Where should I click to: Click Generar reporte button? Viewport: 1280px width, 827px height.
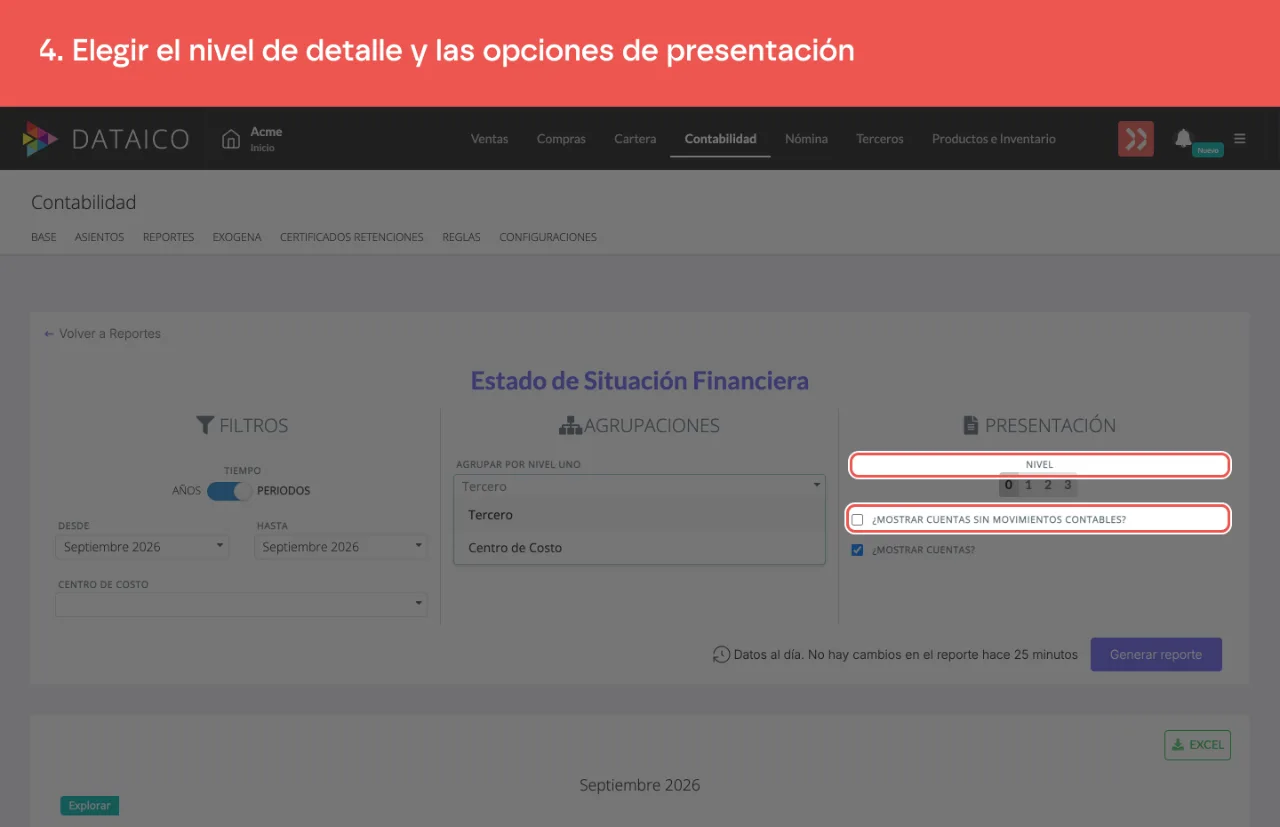tap(1156, 655)
